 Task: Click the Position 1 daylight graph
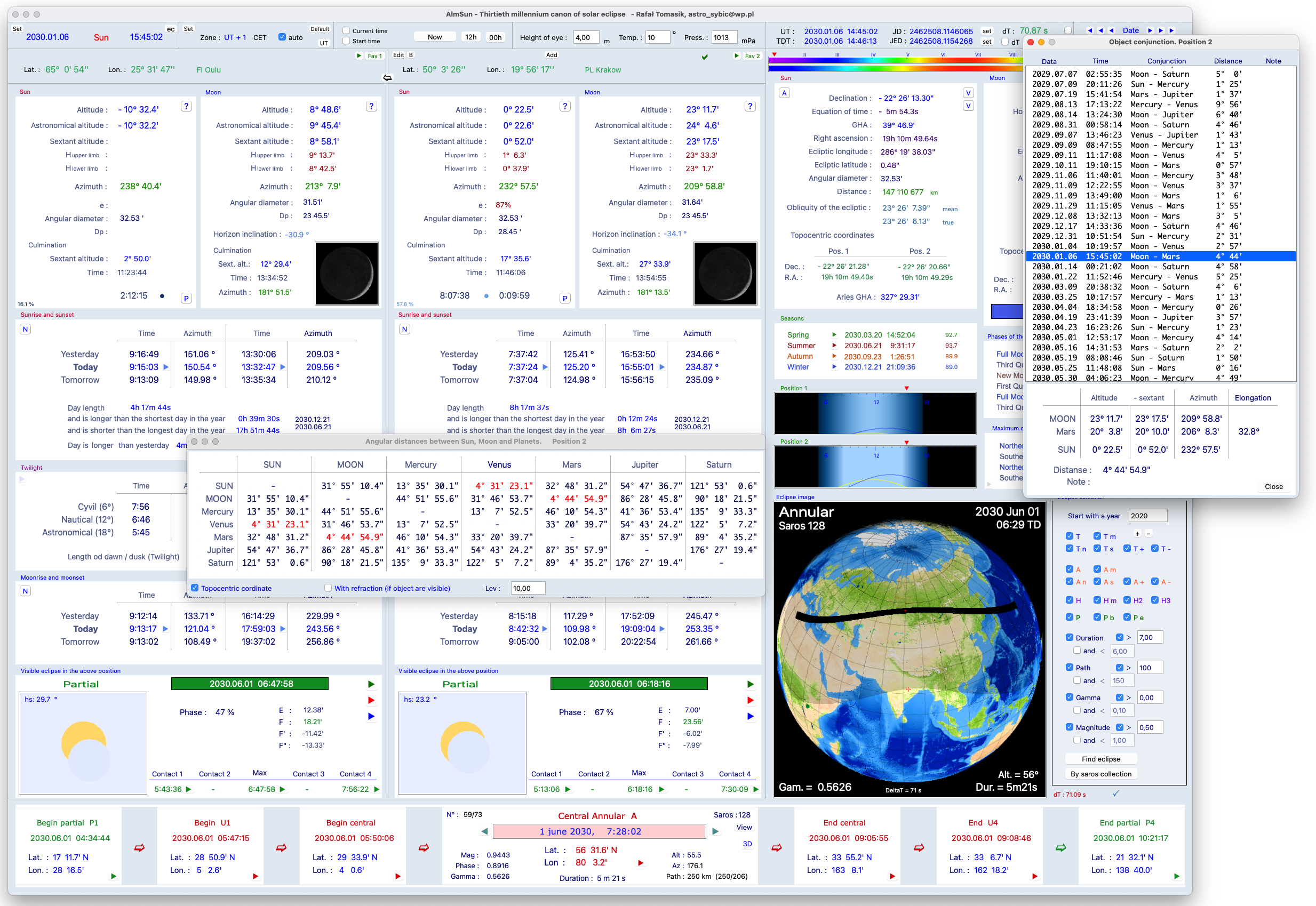(875, 414)
